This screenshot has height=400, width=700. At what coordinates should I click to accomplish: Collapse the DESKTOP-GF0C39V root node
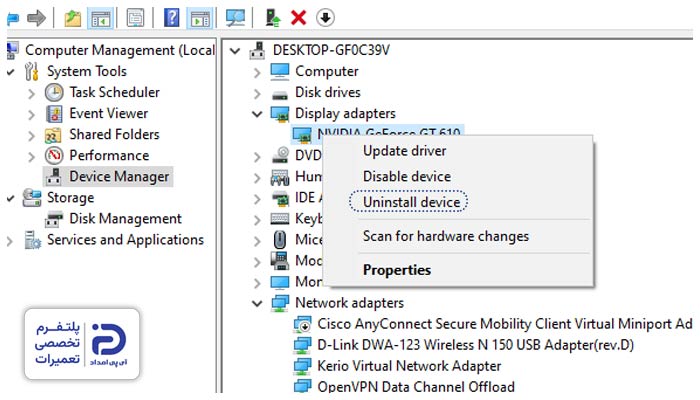pos(235,50)
